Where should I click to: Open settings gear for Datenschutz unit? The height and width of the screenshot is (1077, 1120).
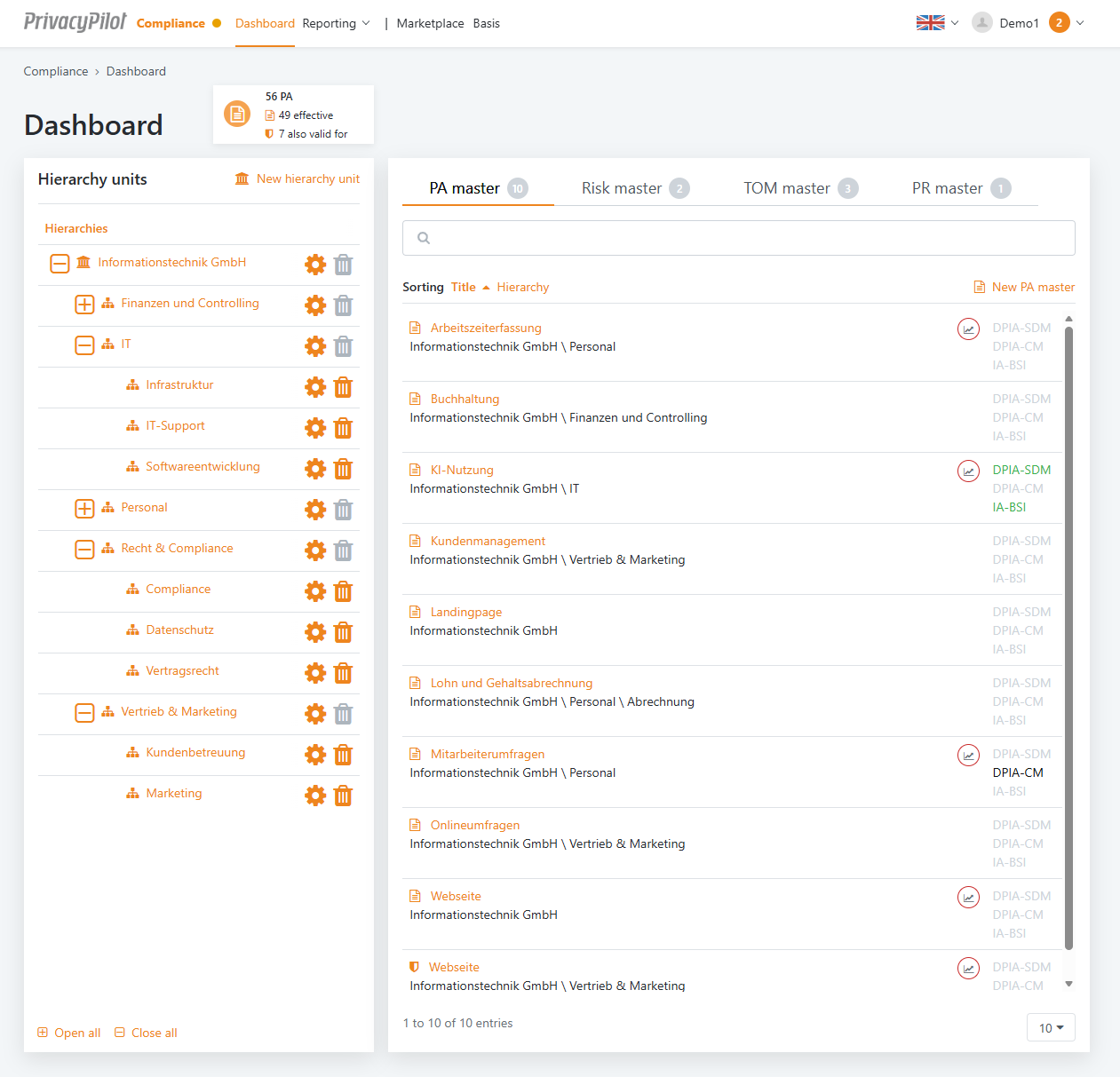click(x=315, y=632)
